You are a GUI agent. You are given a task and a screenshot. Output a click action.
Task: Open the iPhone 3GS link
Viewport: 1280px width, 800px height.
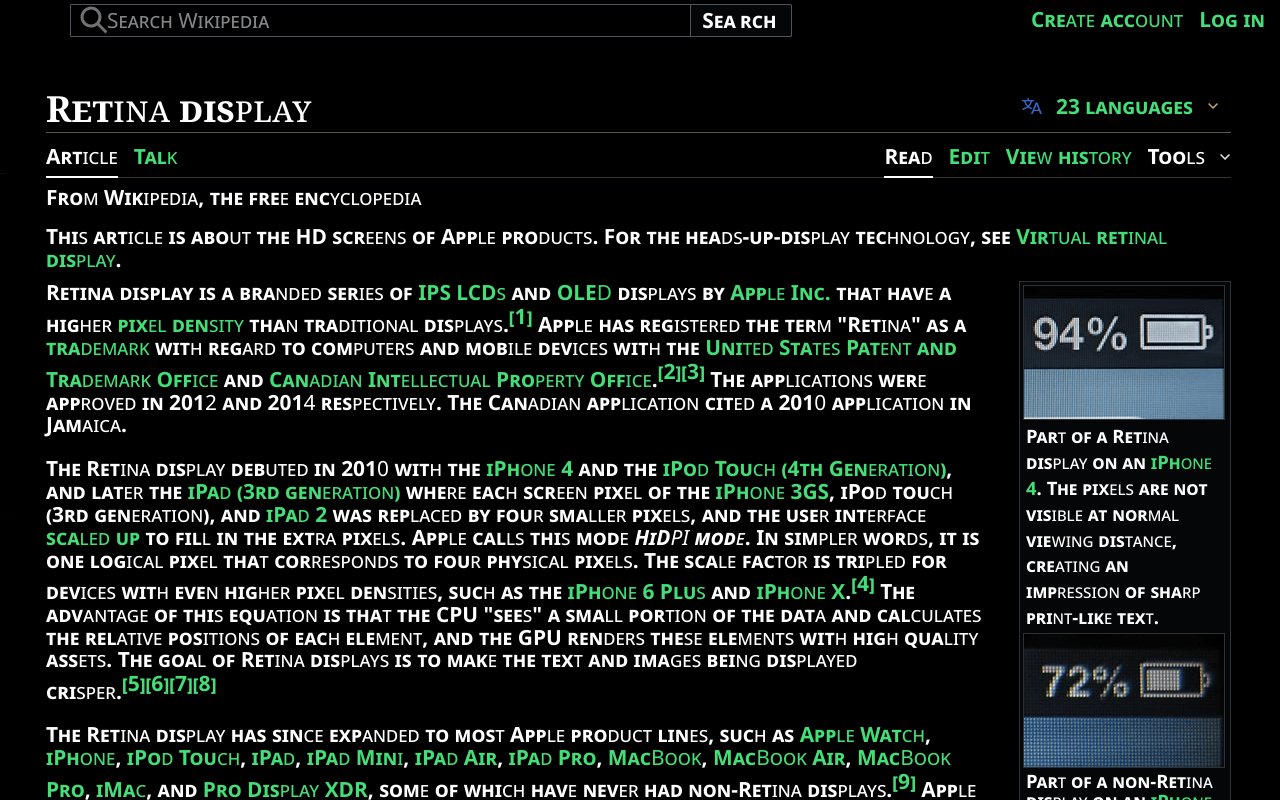[772, 492]
